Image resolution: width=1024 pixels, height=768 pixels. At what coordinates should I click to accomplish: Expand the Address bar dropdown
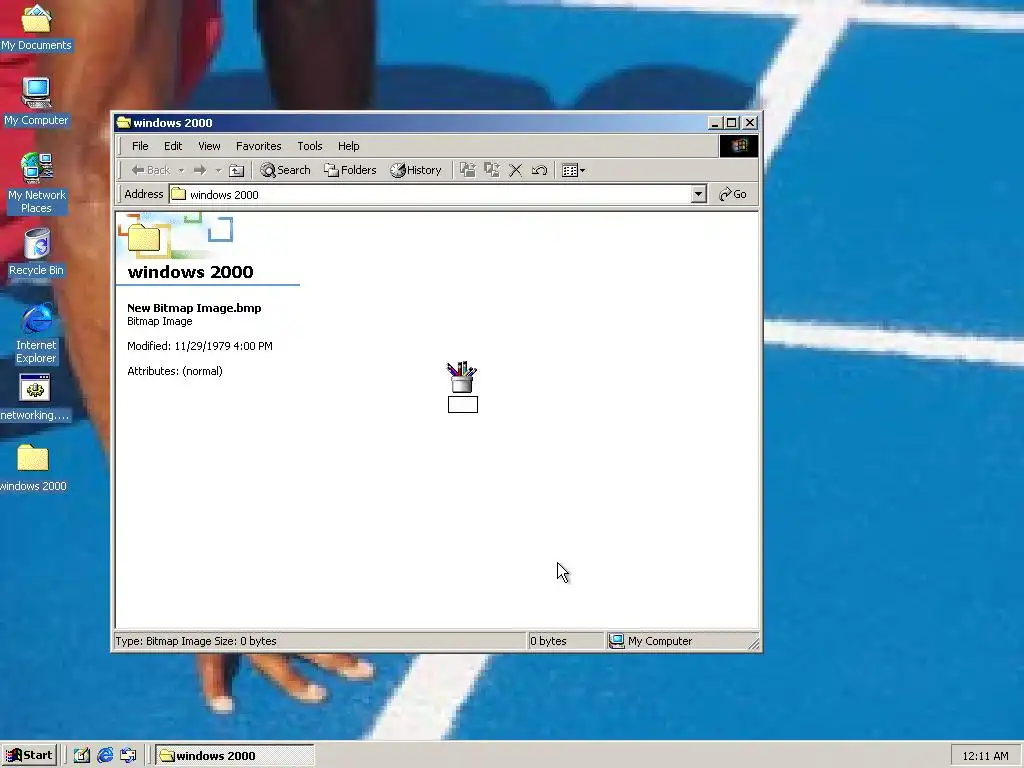699,194
